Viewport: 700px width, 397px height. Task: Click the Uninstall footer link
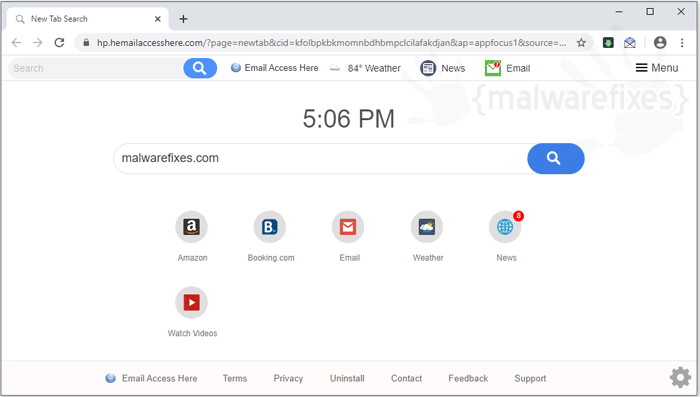[347, 378]
